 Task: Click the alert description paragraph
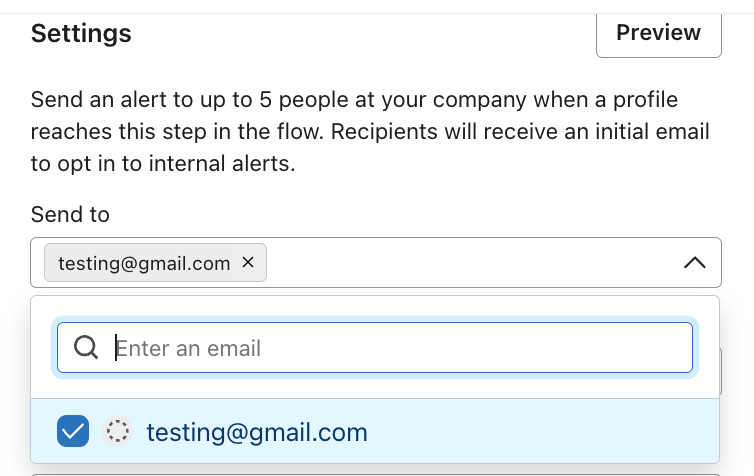[x=370, y=132]
